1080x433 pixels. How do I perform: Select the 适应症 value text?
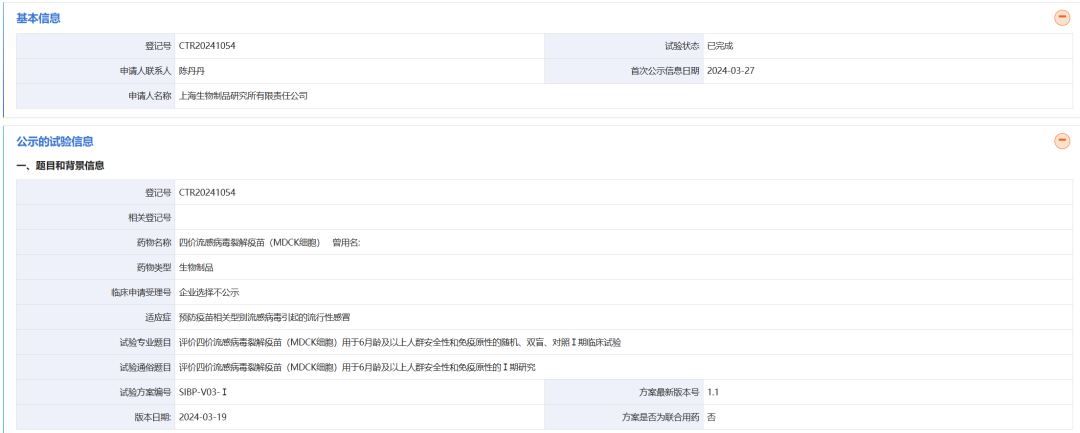click(x=264, y=317)
